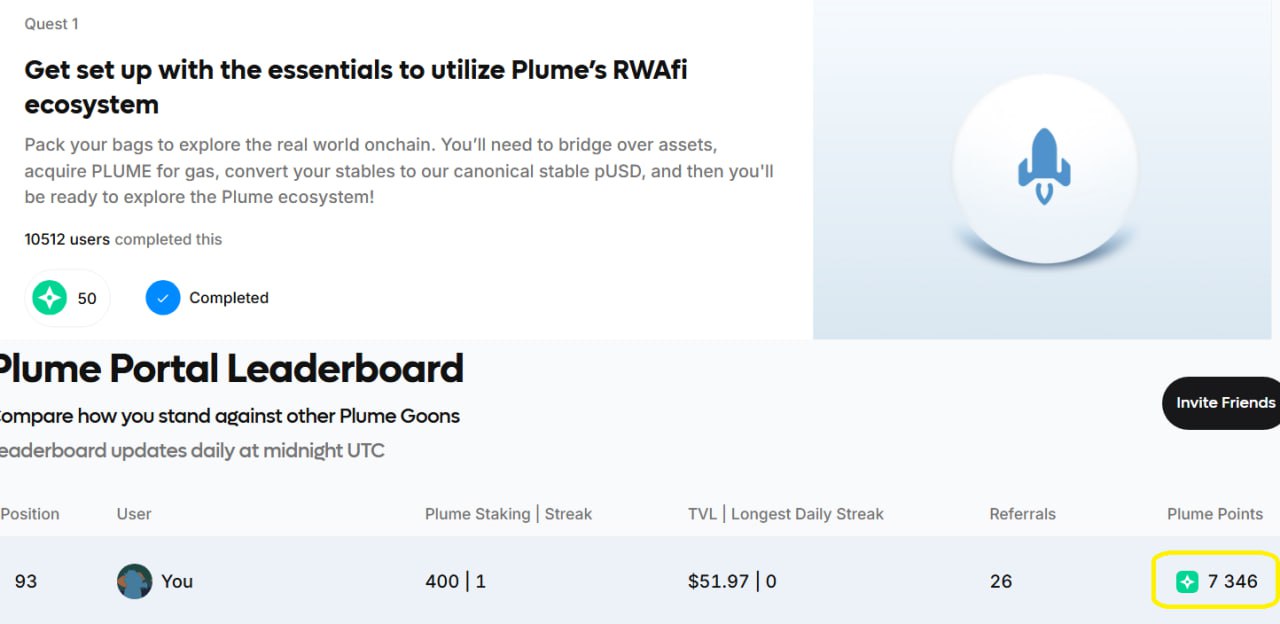Click the You username in the leaderboard
The image size is (1280, 624).
tap(177, 581)
